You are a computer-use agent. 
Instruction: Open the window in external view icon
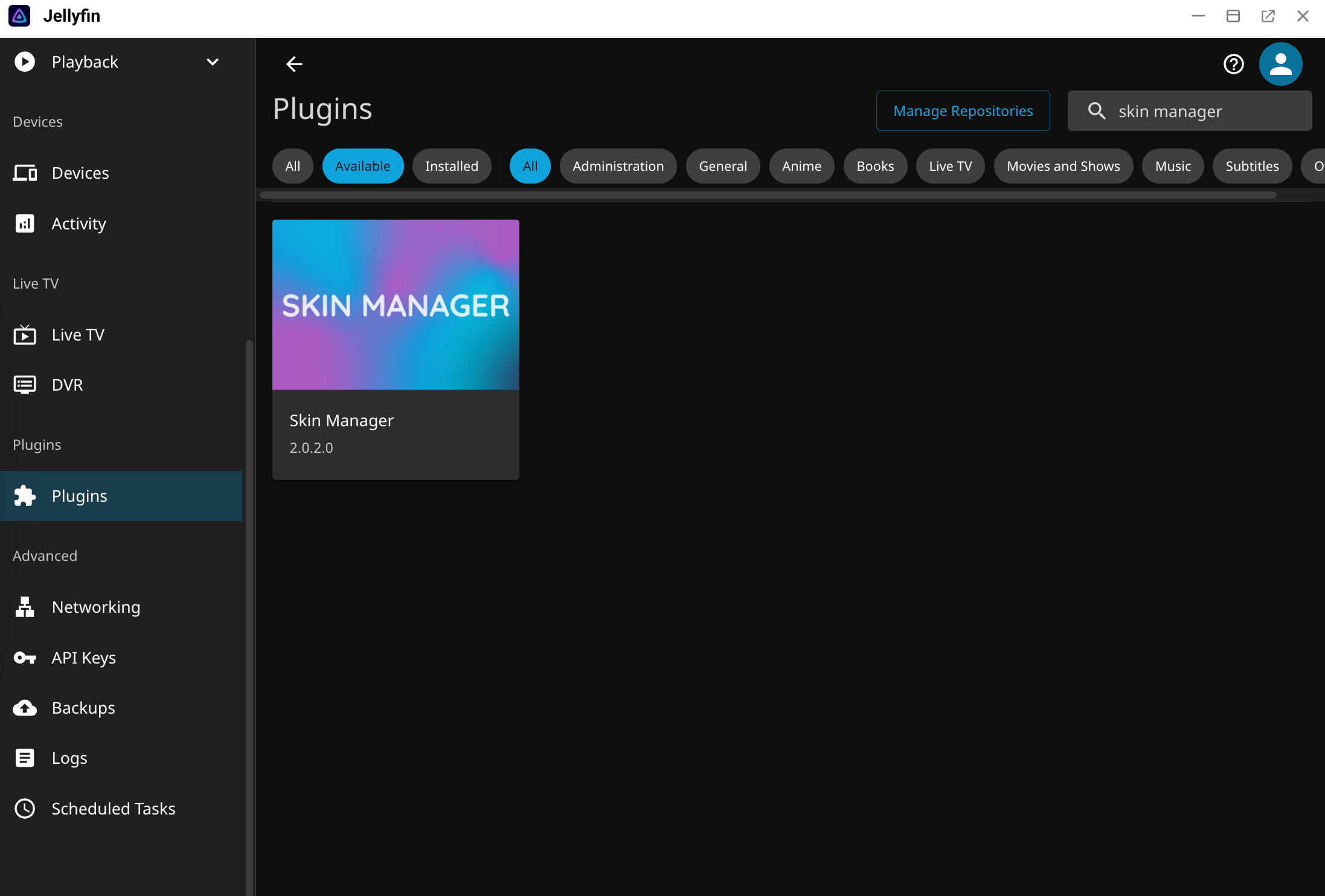pos(1268,16)
